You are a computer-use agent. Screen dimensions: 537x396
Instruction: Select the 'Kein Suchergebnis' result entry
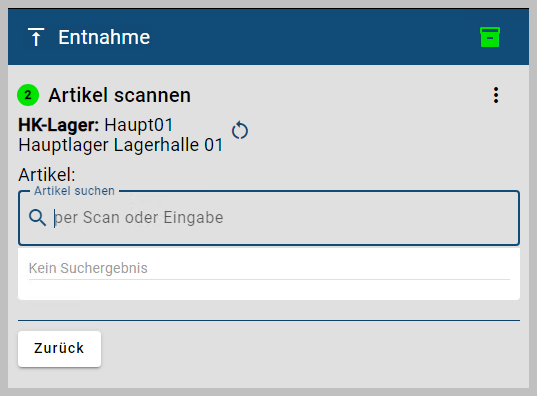(x=269, y=268)
